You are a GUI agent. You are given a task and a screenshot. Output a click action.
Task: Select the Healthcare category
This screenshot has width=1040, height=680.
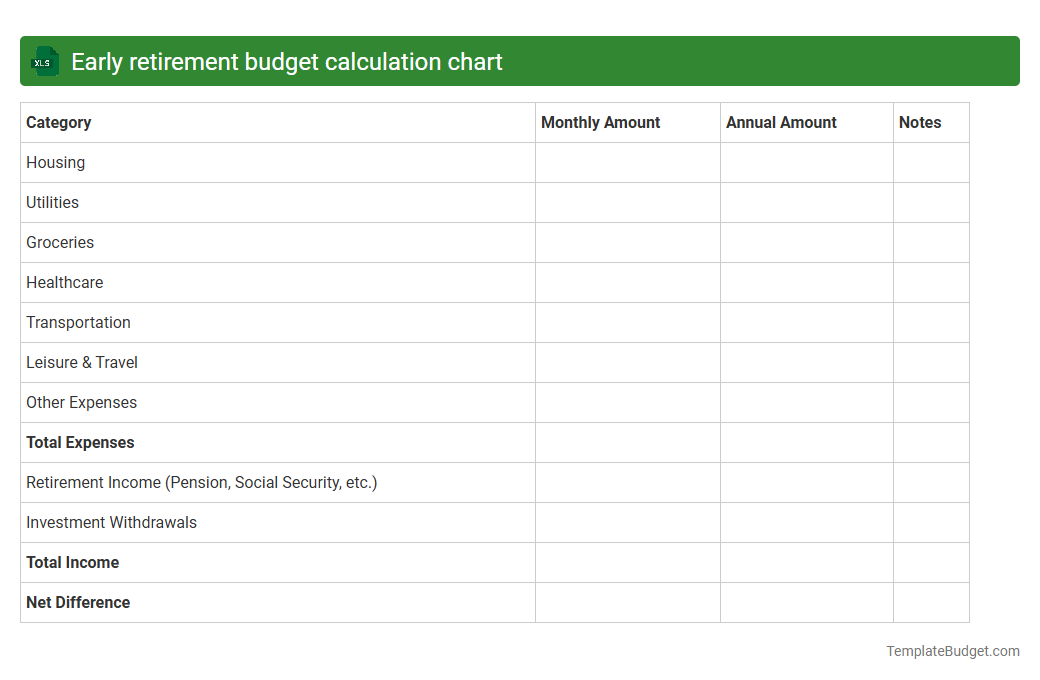(x=64, y=282)
